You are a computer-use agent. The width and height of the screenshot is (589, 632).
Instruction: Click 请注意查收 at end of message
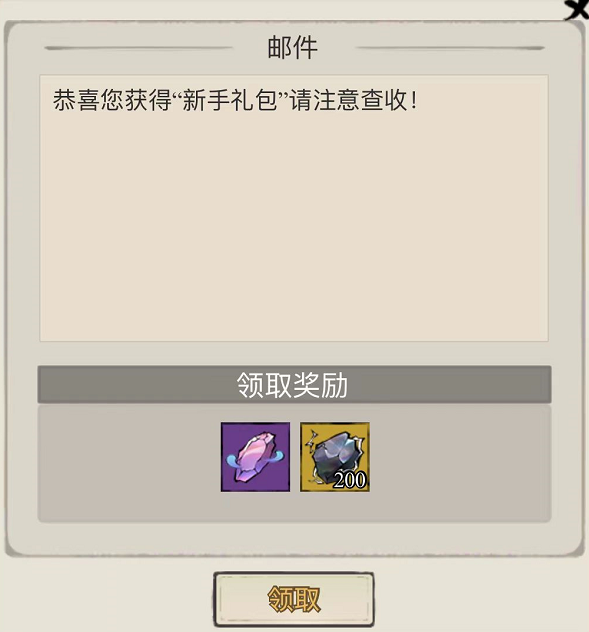(x=349, y=100)
